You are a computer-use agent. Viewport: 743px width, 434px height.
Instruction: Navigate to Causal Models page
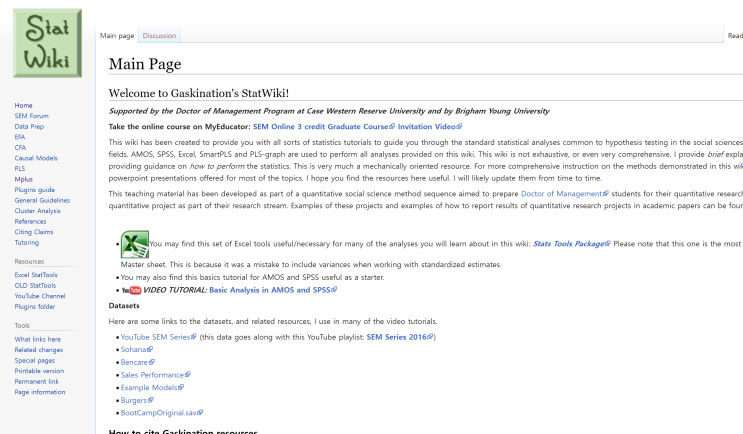[36, 158]
